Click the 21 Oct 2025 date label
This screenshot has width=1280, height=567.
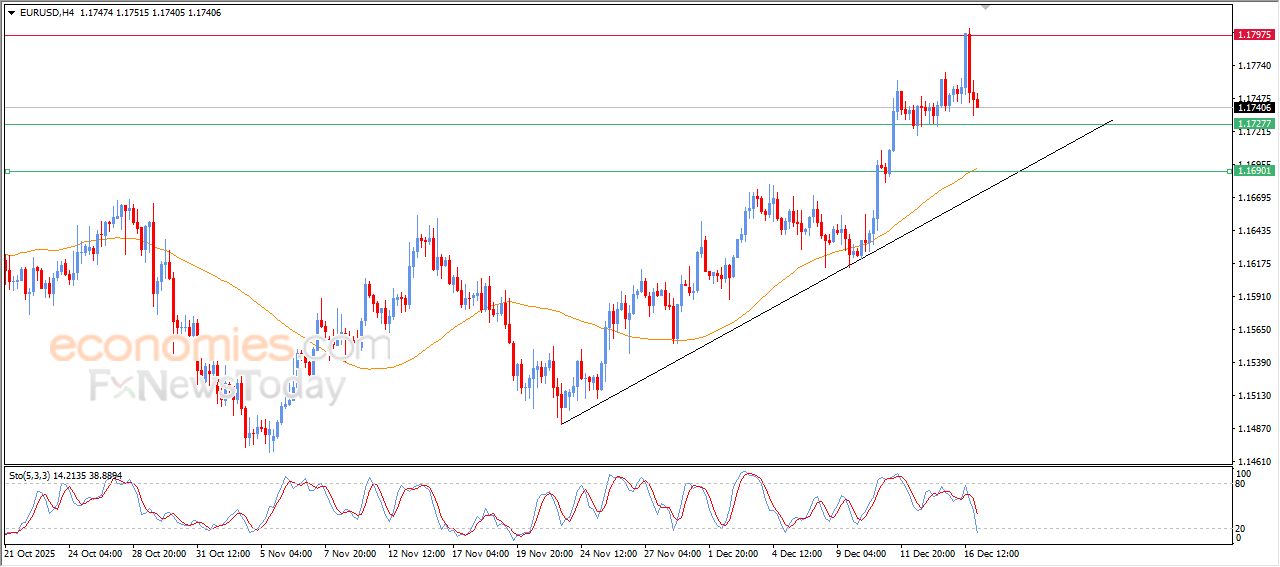coord(30,552)
